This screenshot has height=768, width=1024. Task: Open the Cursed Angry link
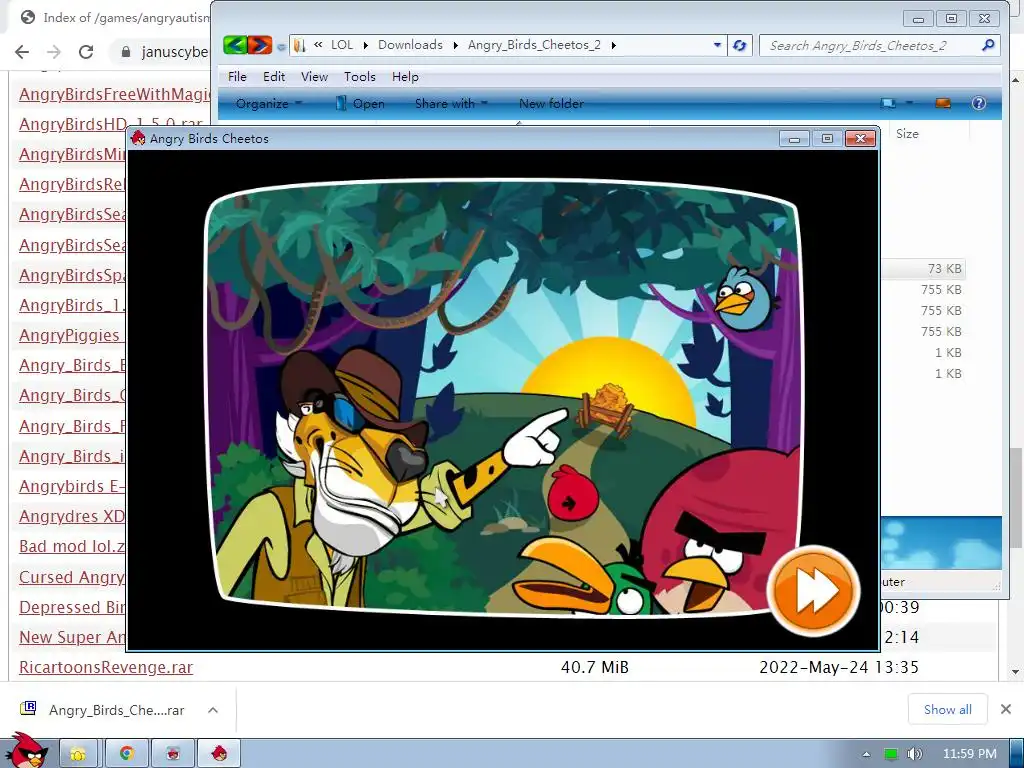pos(72,577)
